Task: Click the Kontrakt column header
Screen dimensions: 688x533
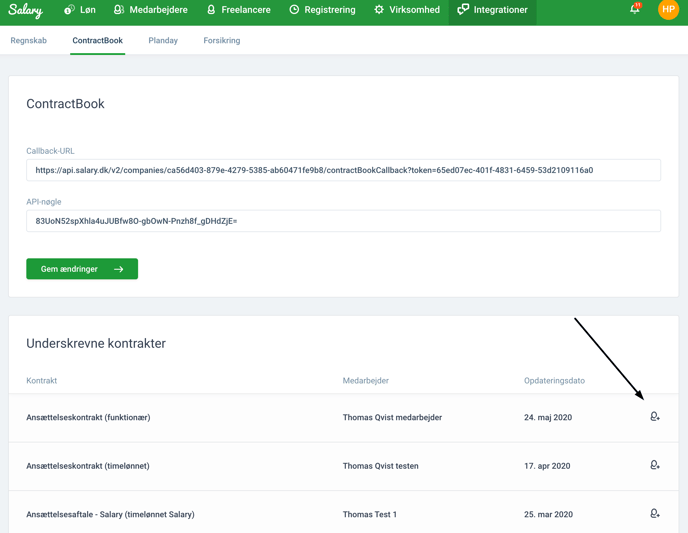Action: (x=42, y=380)
